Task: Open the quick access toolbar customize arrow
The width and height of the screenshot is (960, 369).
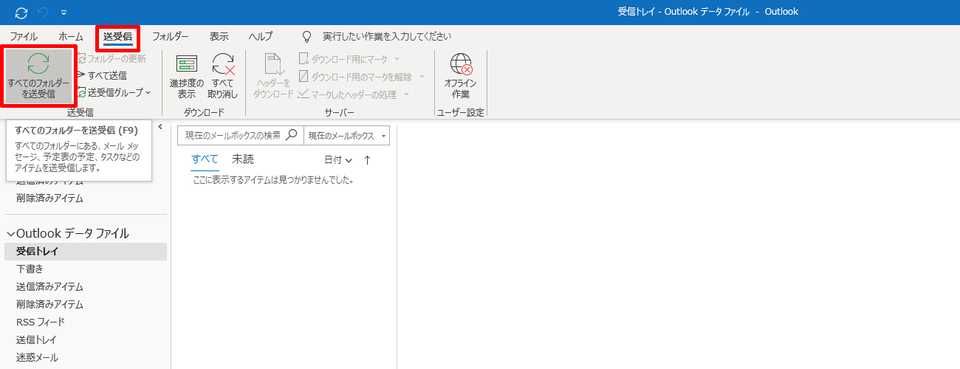Action: pos(64,12)
